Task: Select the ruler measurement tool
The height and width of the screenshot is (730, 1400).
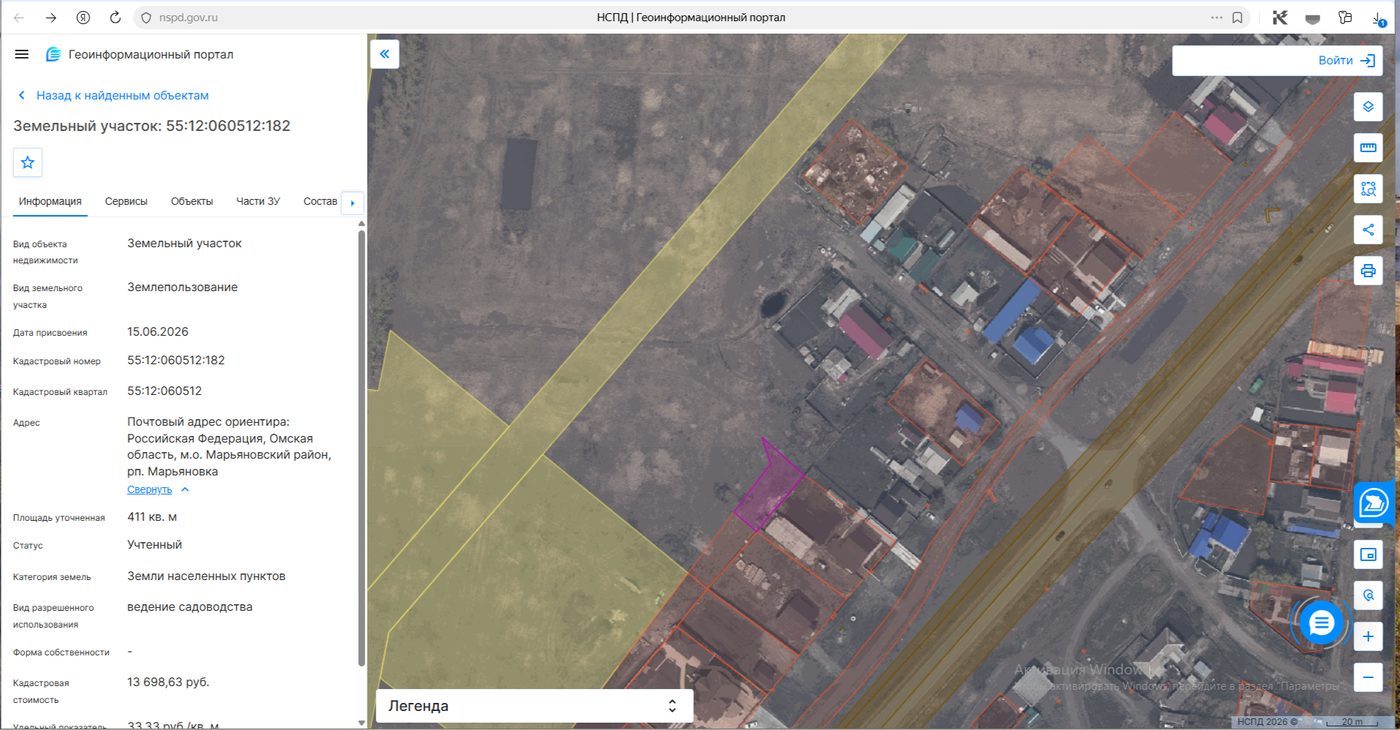Action: click(1368, 148)
